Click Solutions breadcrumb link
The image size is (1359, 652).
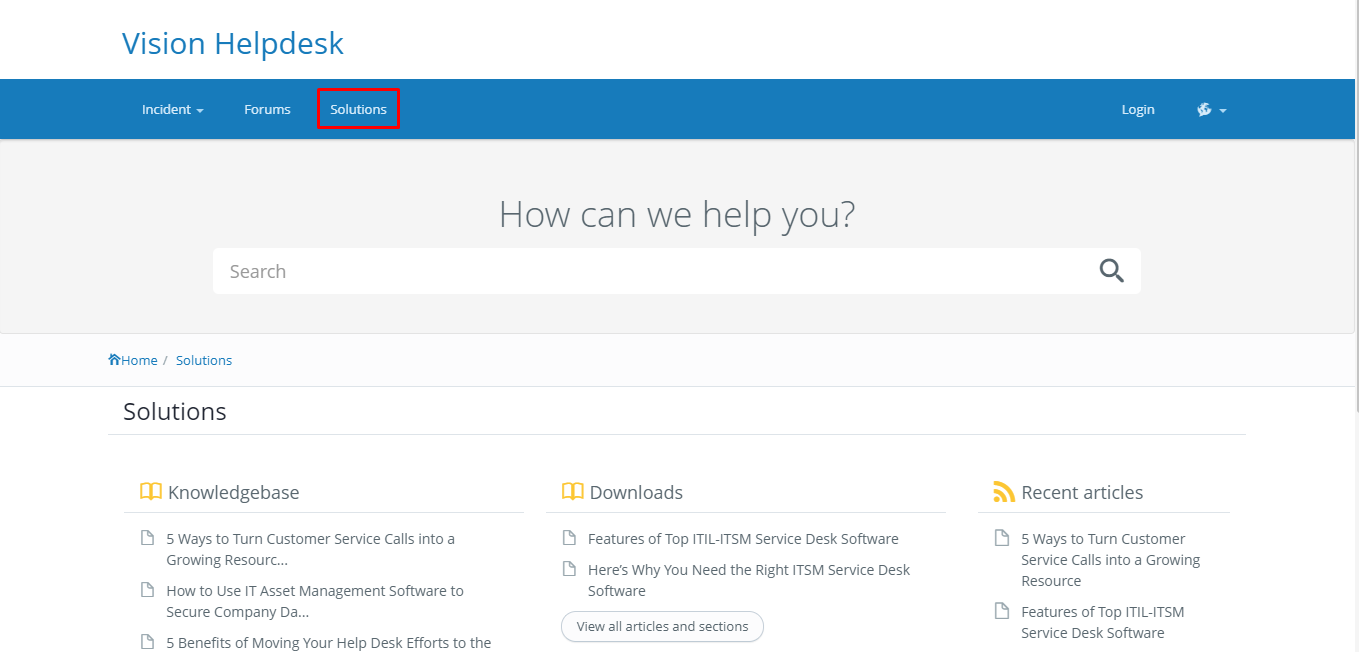[204, 360]
